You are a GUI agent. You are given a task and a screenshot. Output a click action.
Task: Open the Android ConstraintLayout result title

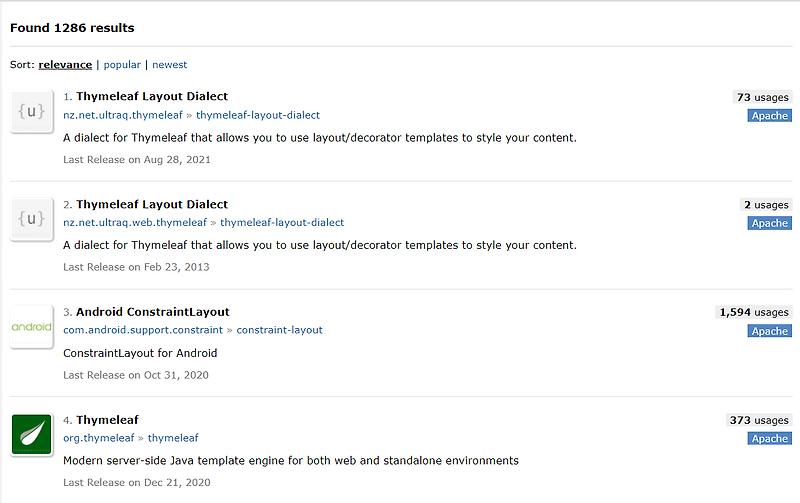152,312
